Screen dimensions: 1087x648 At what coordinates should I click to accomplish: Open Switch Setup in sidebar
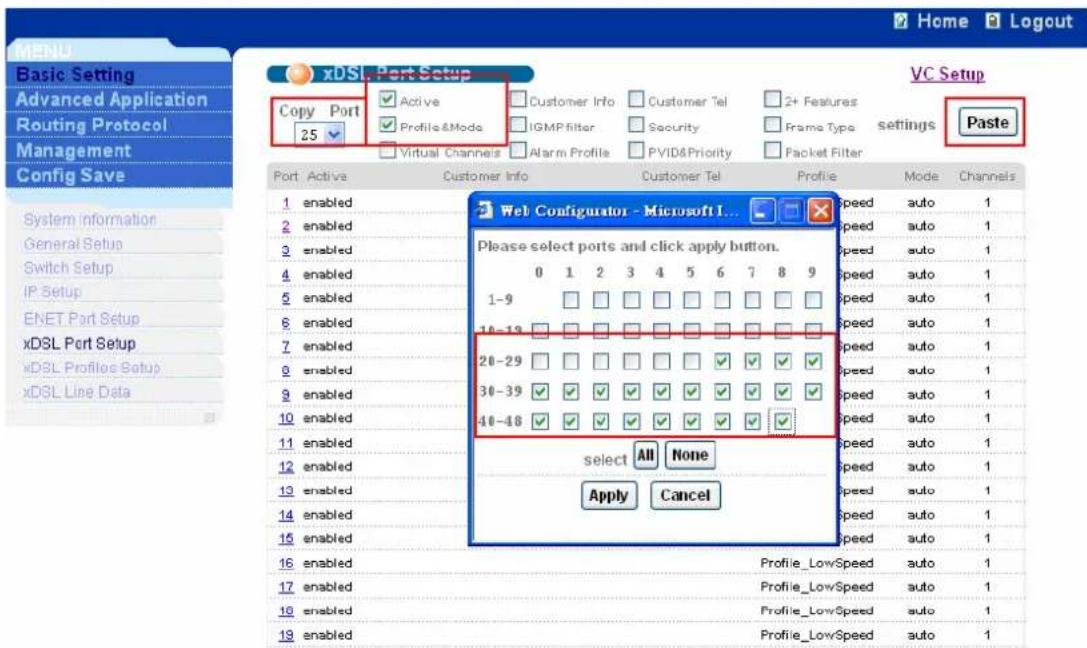pyautogui.click(x=68, y=268)
